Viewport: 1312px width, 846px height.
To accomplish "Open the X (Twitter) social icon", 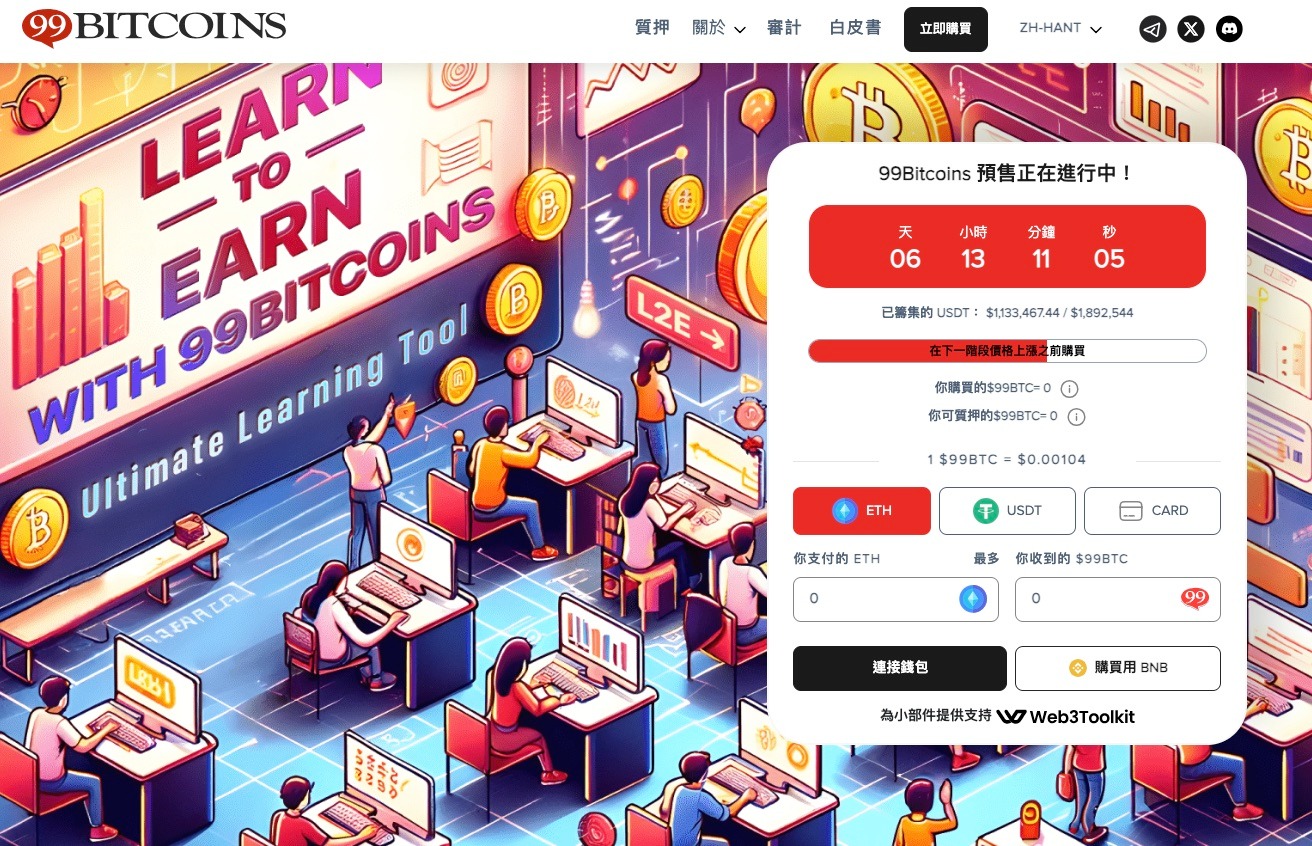I will (x=1191, y=29).
